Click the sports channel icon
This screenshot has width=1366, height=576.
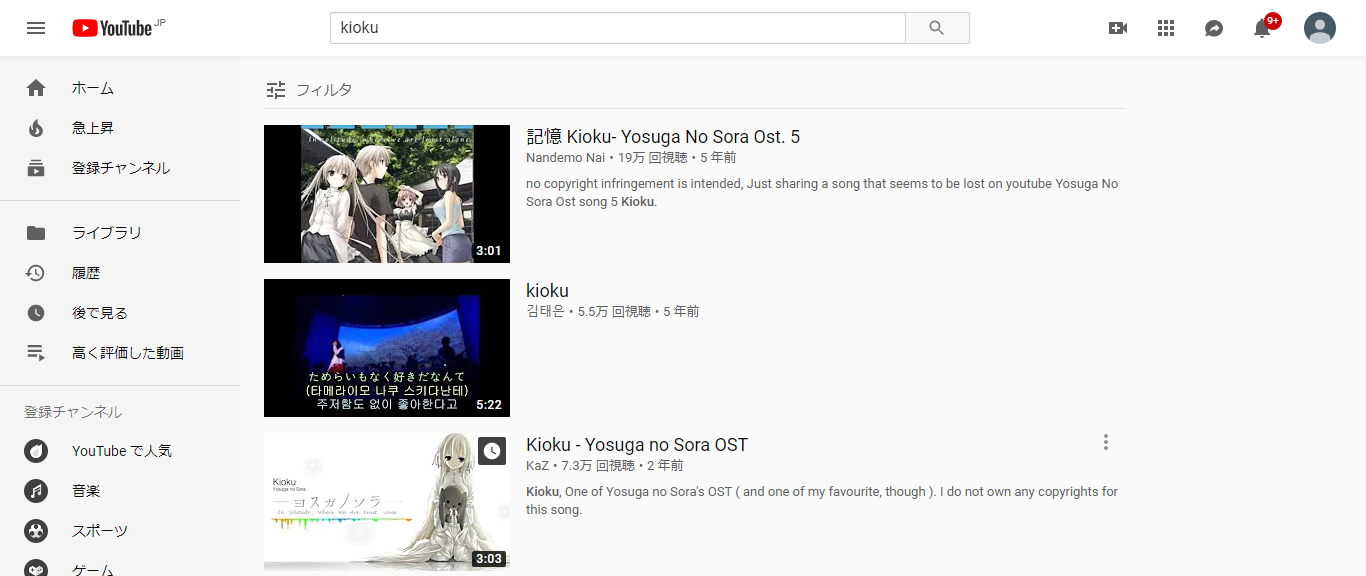point(36,531)
